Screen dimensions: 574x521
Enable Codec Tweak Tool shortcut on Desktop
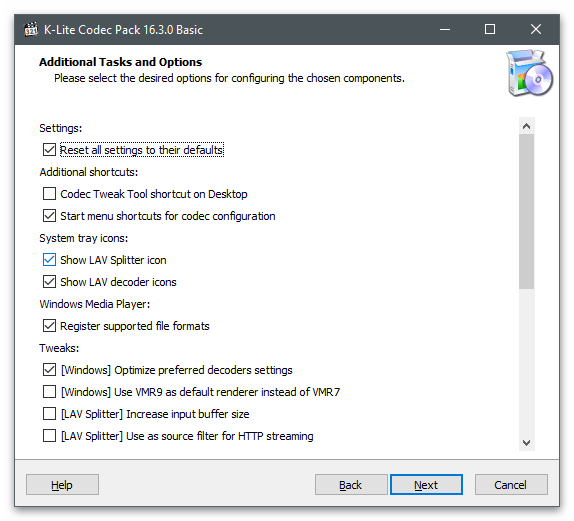click(49, 194)
